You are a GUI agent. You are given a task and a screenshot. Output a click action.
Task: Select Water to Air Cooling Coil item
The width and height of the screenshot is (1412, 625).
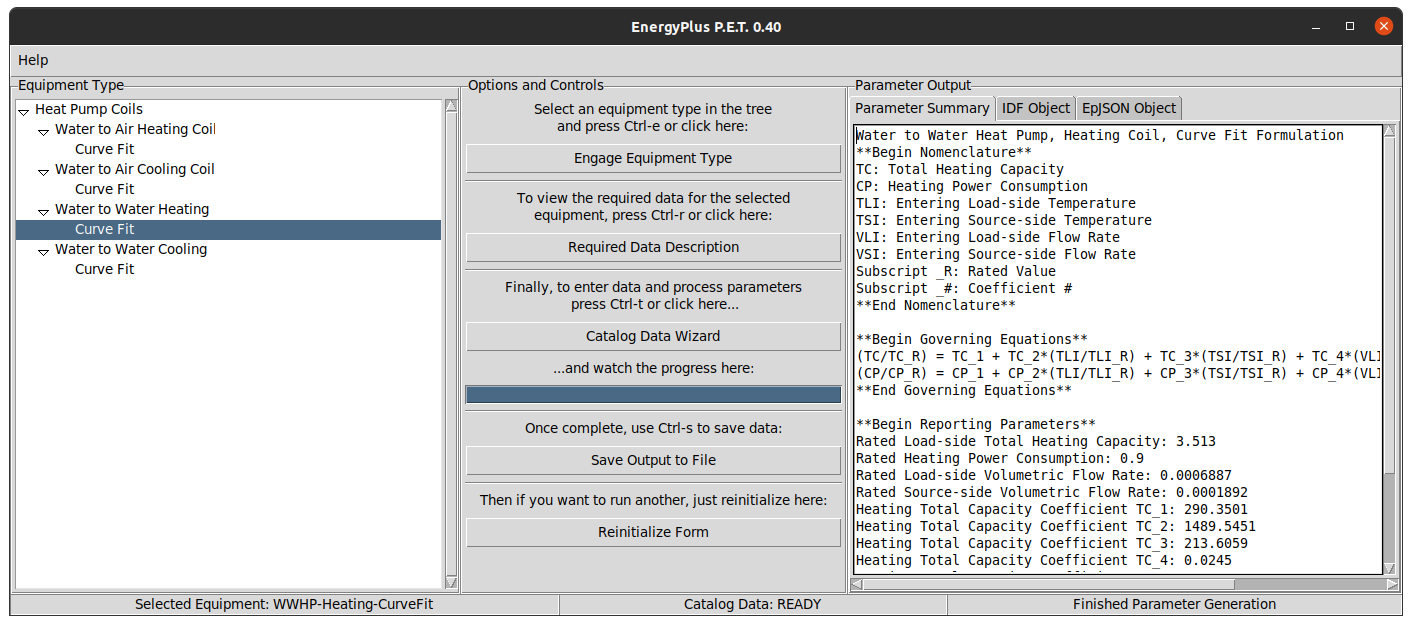135,169
